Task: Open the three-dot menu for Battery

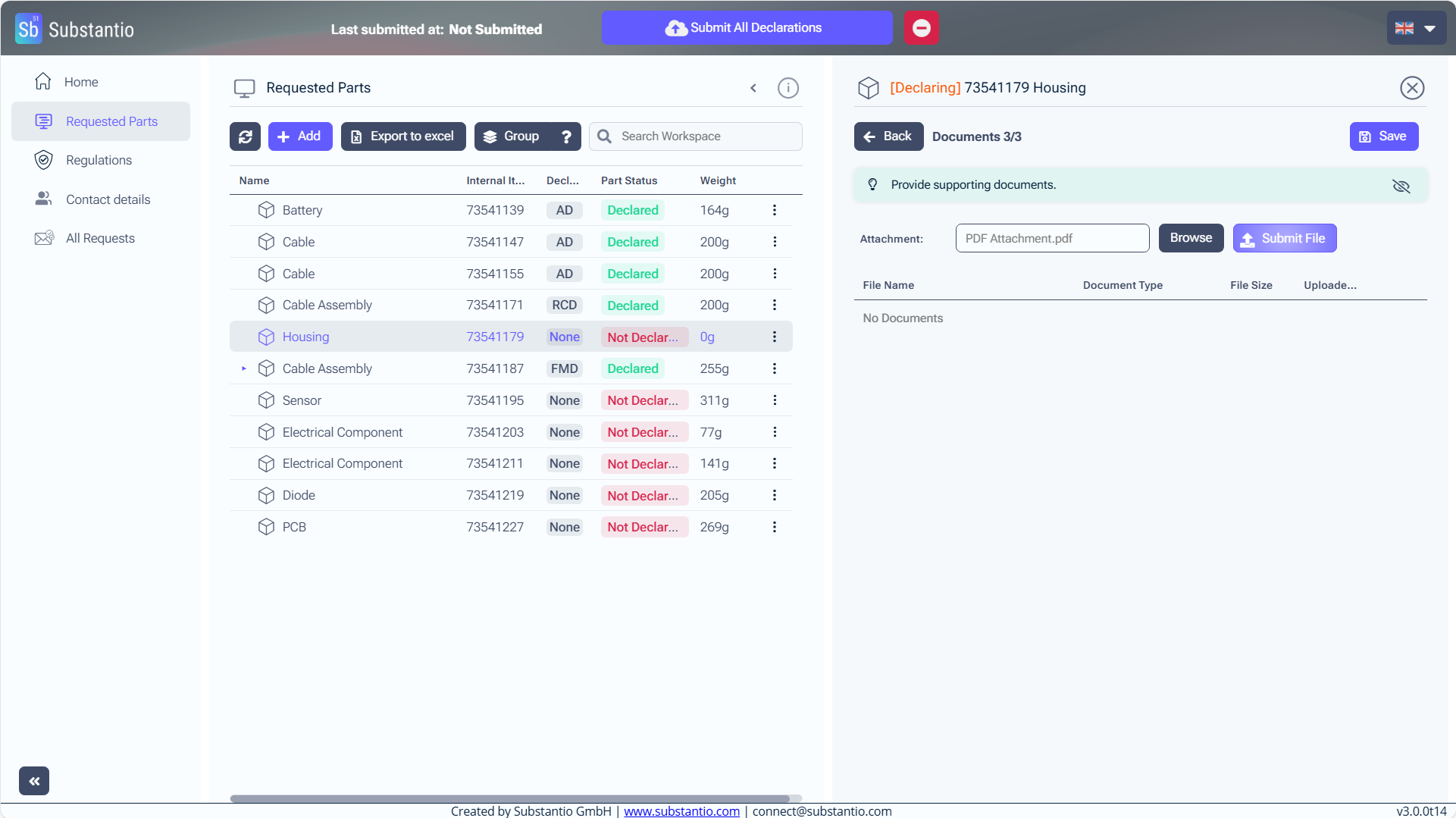Action: pos(774,210)
